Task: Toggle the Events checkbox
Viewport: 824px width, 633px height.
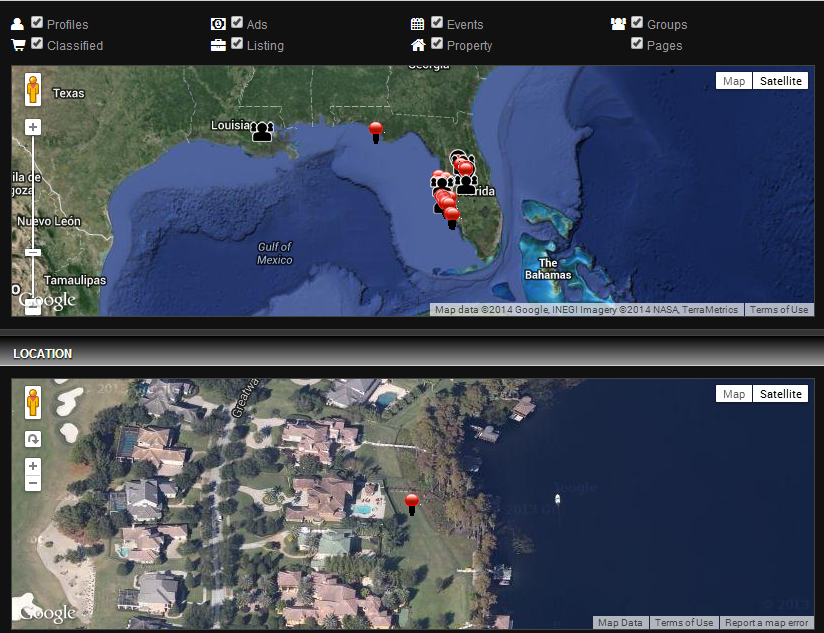Action: (x=437, y=22)
